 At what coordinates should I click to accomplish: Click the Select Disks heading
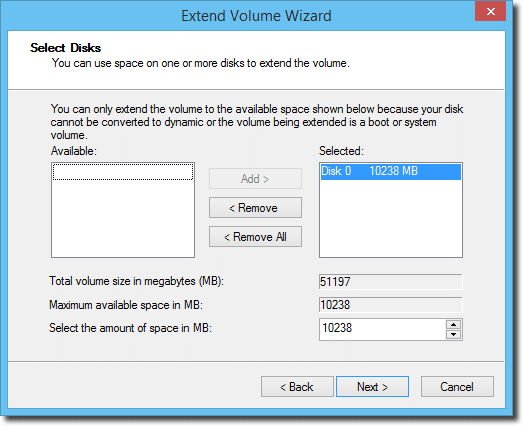[x=65, y=48]
